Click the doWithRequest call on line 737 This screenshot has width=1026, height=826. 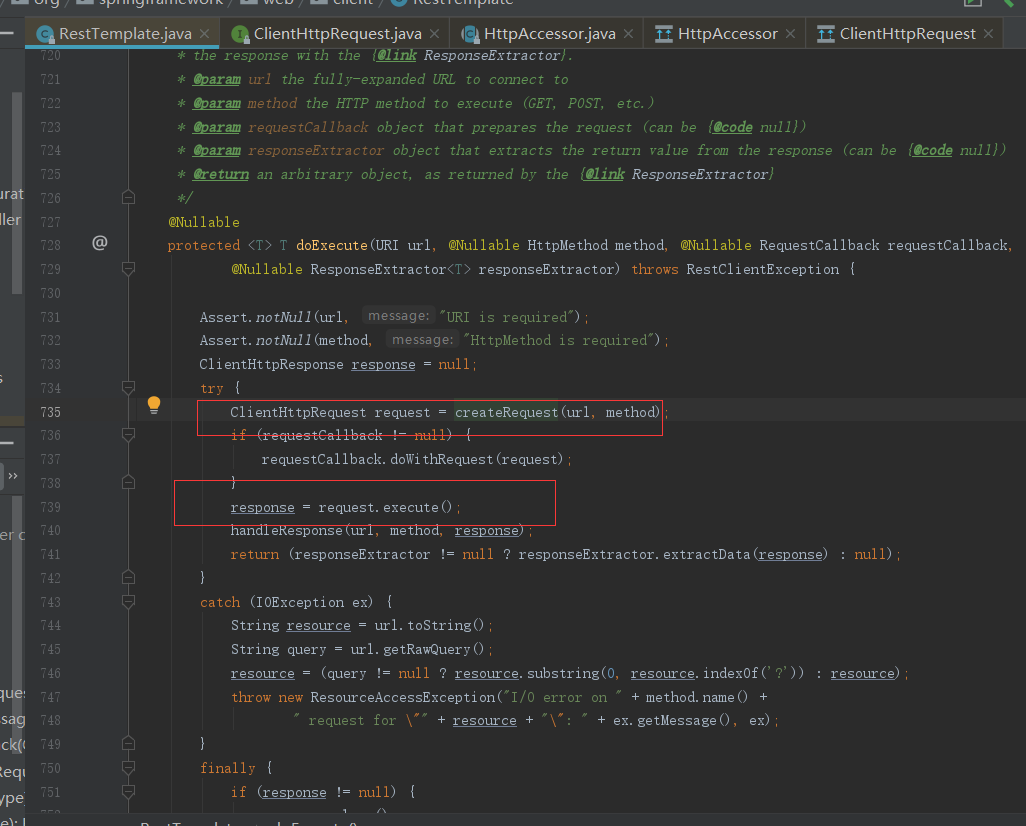click(x=442, y=459)
